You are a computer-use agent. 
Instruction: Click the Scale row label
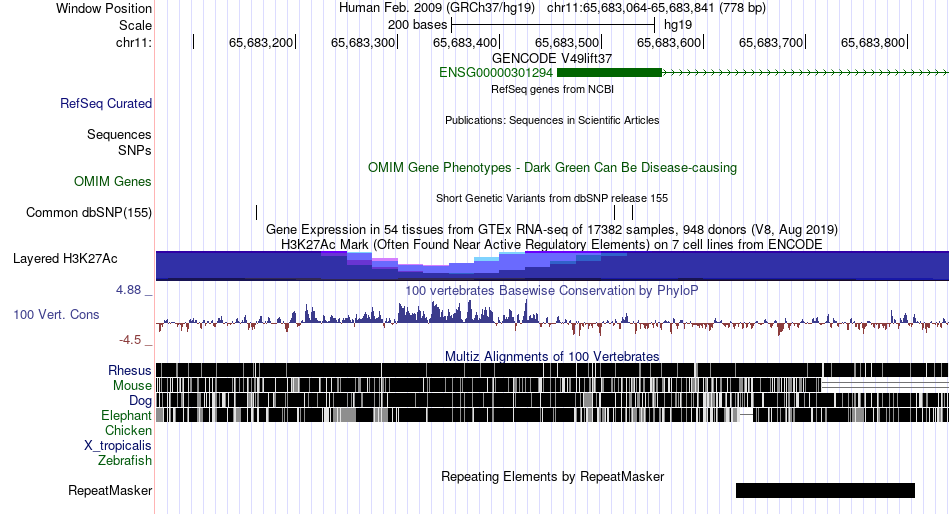click(136, 25)
